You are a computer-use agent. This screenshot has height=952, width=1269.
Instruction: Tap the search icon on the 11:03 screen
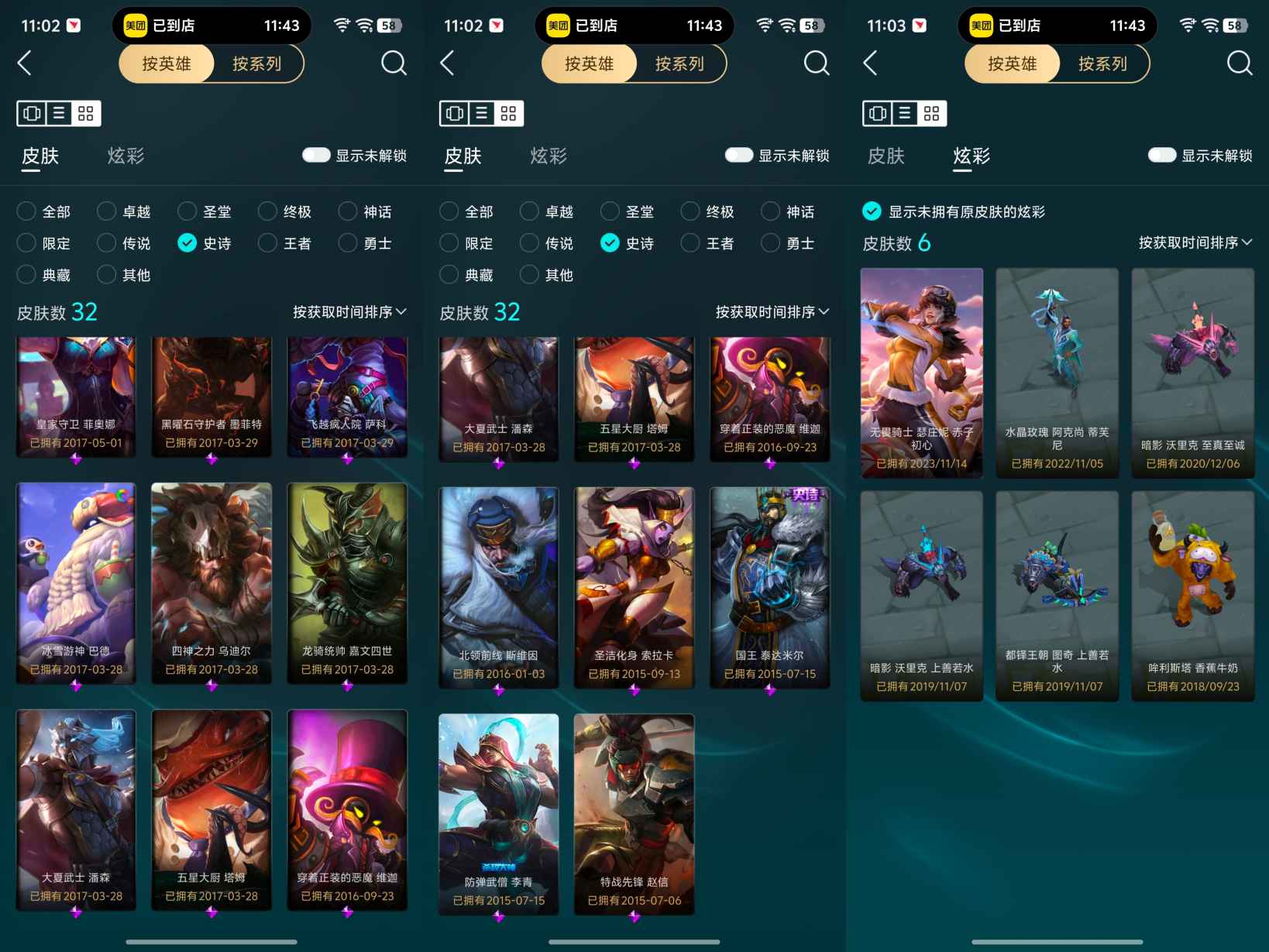[x=1240, y=63]
